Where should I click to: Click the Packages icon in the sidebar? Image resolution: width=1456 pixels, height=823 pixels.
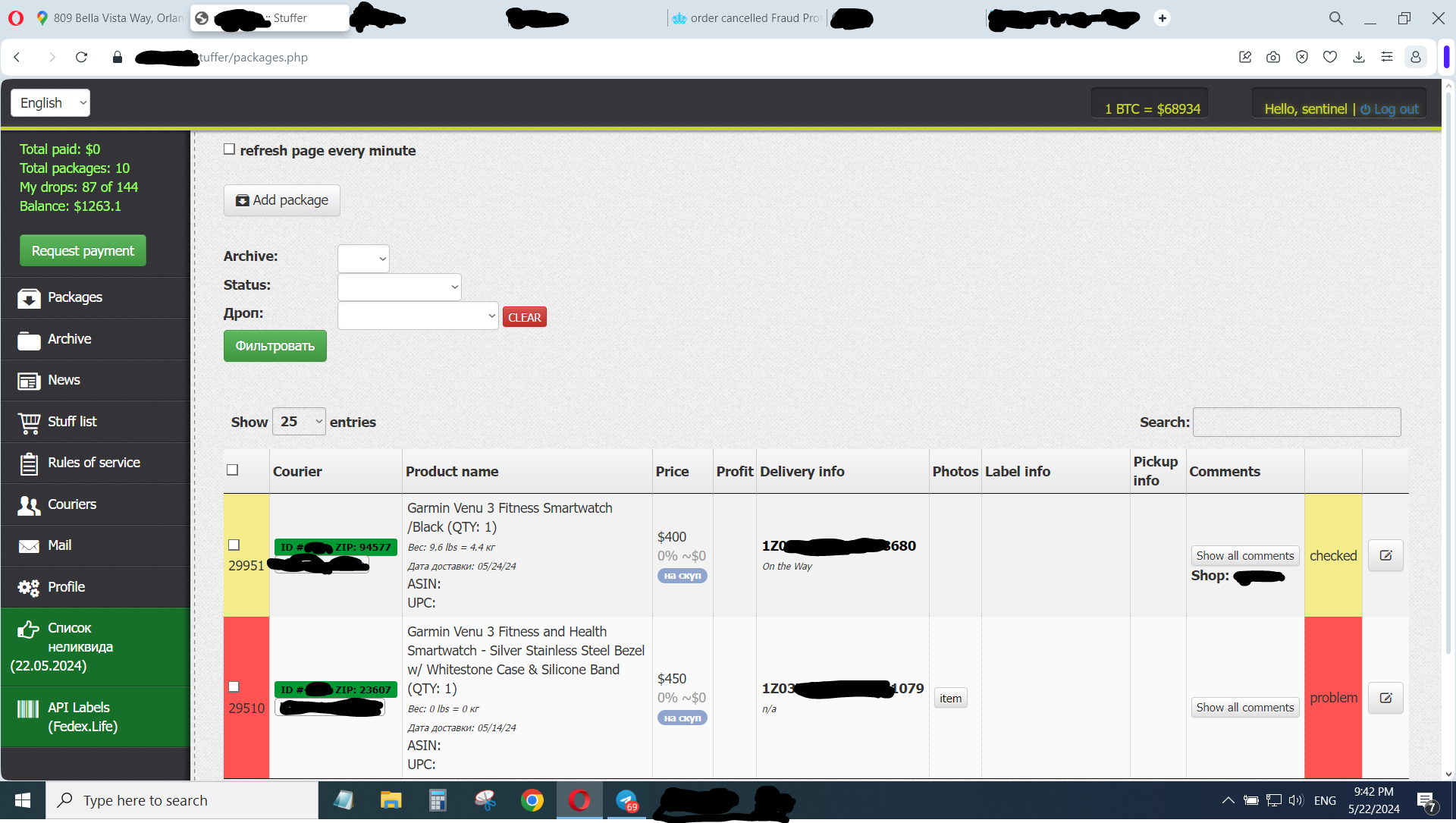coord(29,298)
